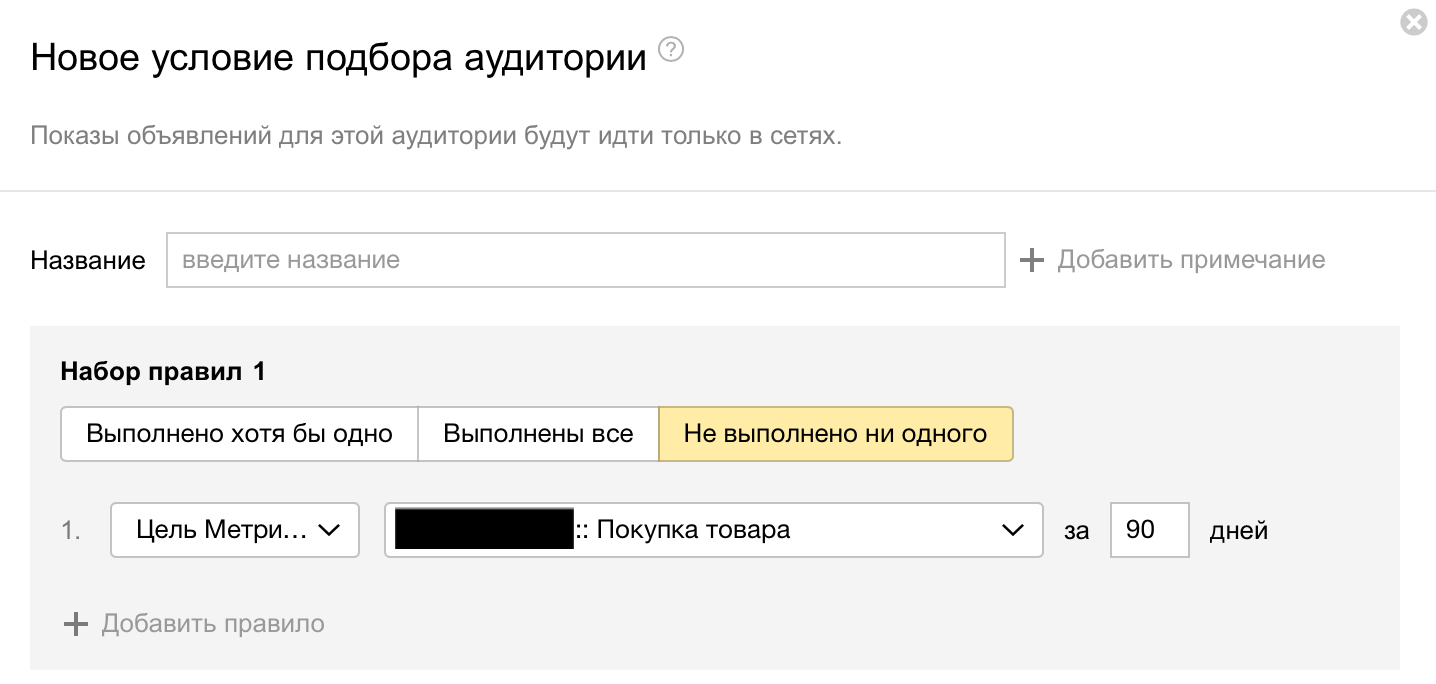Close the dialog with the circular X icon
The image size is (1436, 684).
(1413, 20)
